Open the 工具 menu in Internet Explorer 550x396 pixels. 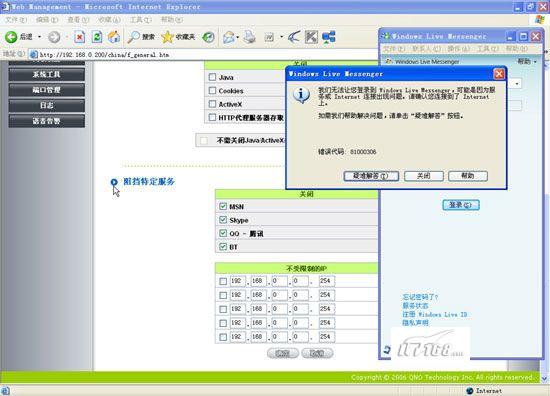click(141, 20)
